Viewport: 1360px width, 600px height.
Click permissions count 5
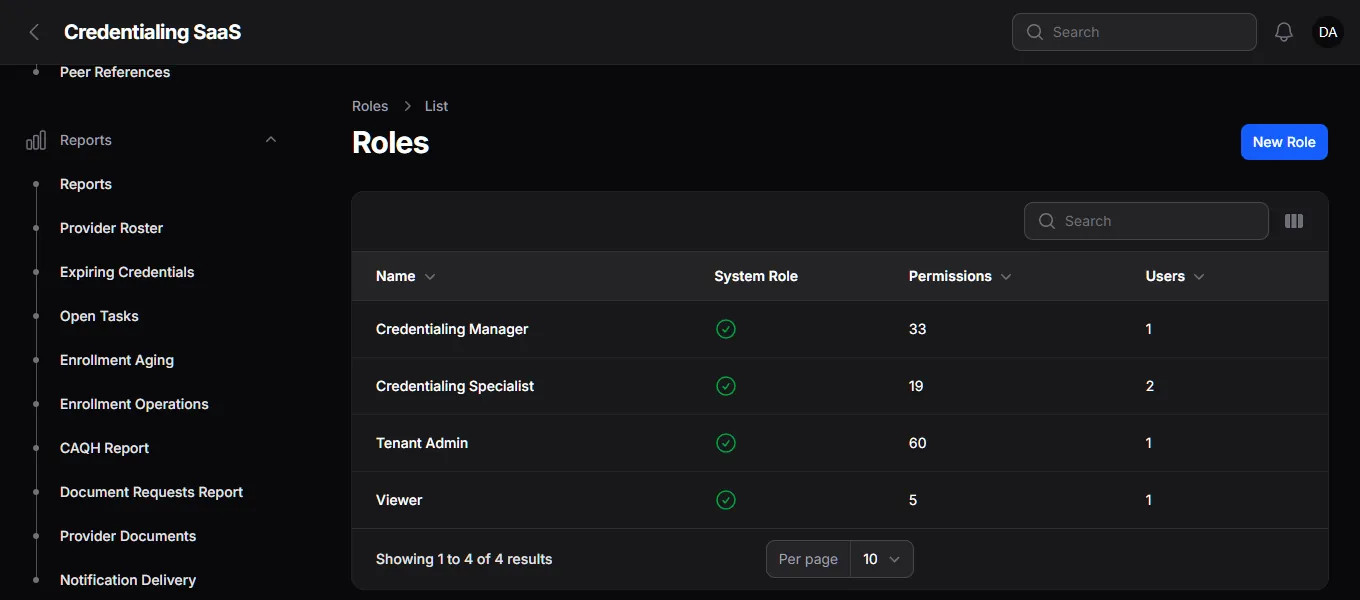click(x=913, y=500)
